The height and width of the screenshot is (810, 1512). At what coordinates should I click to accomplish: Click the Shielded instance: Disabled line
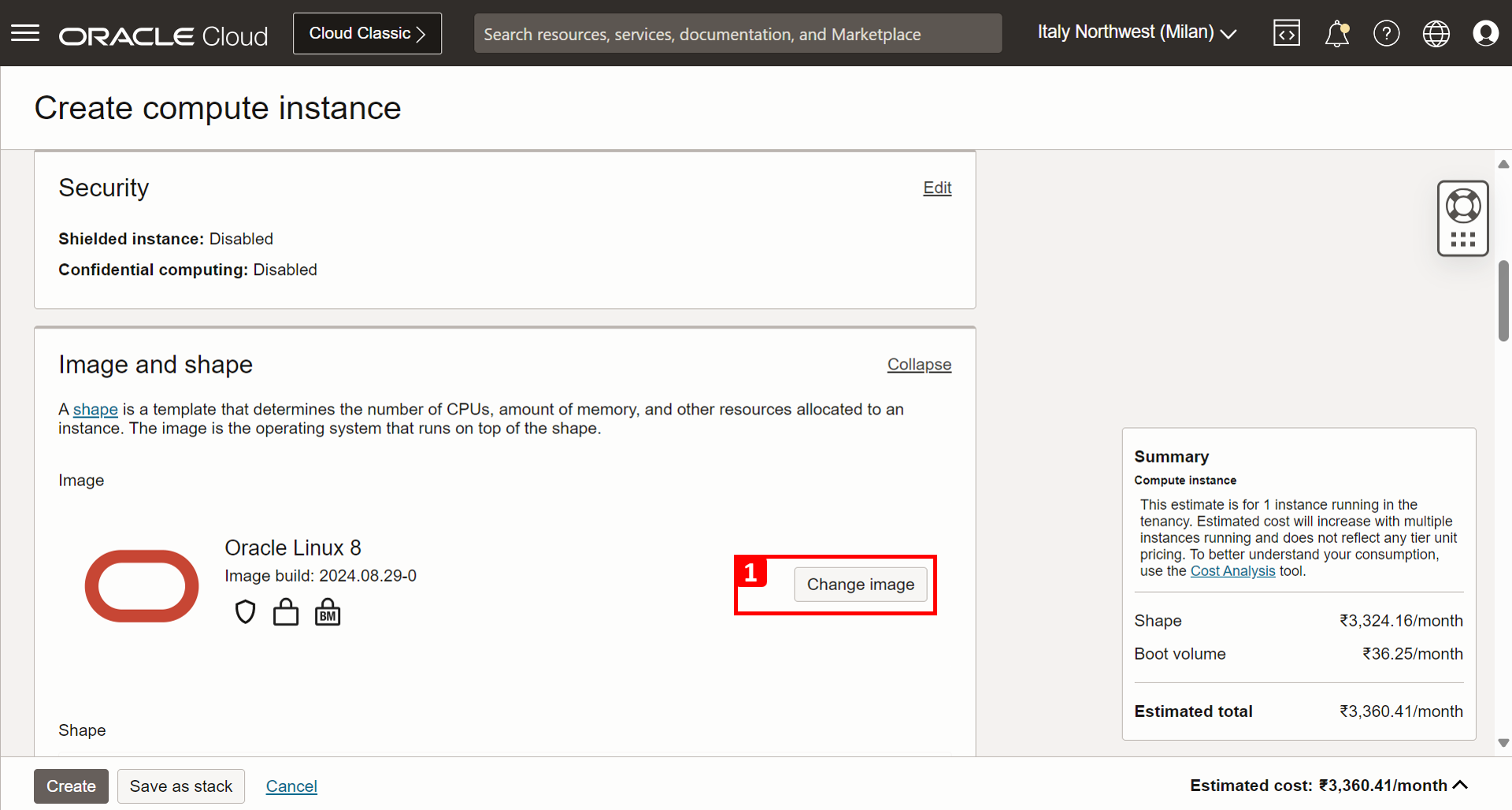(x=165, y=239)
